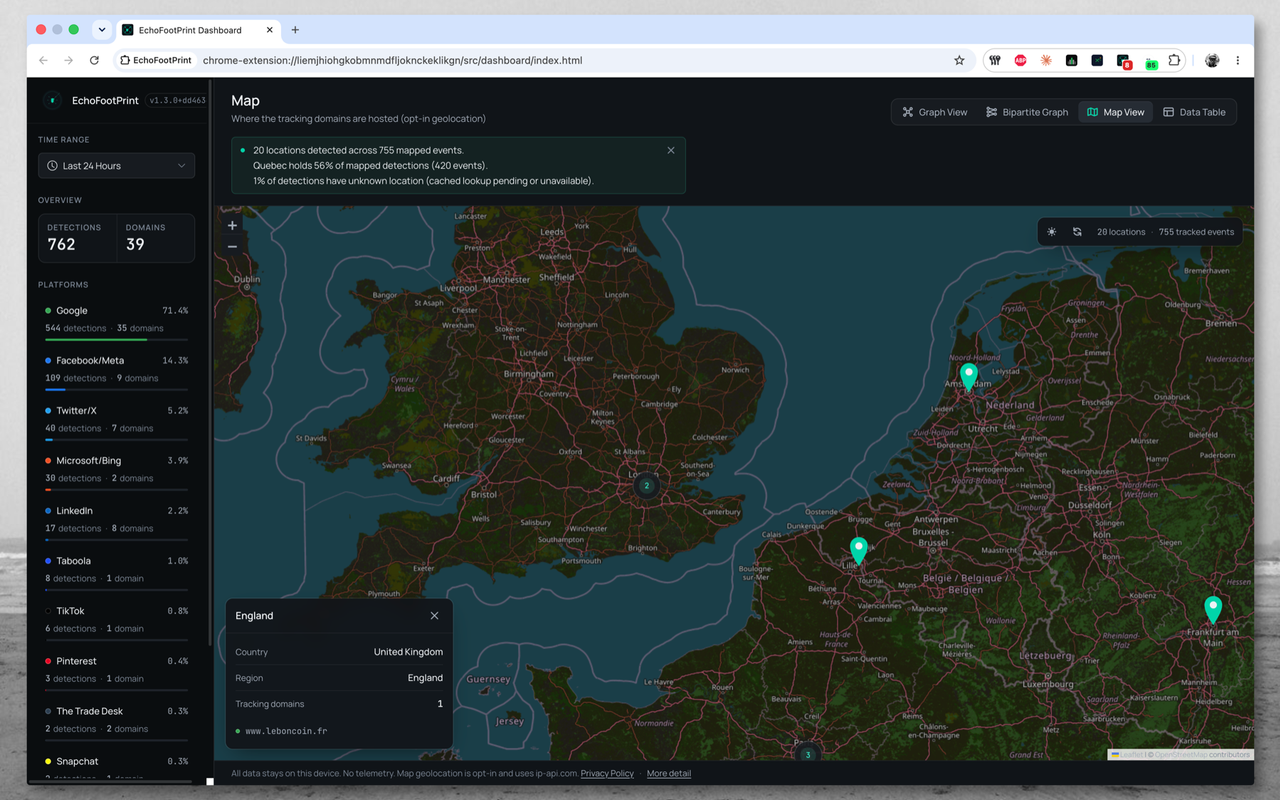Click the EchoFootPrint logo icon in sidebar
Viewport: 1280px width, 800px height.
[52, 100]
